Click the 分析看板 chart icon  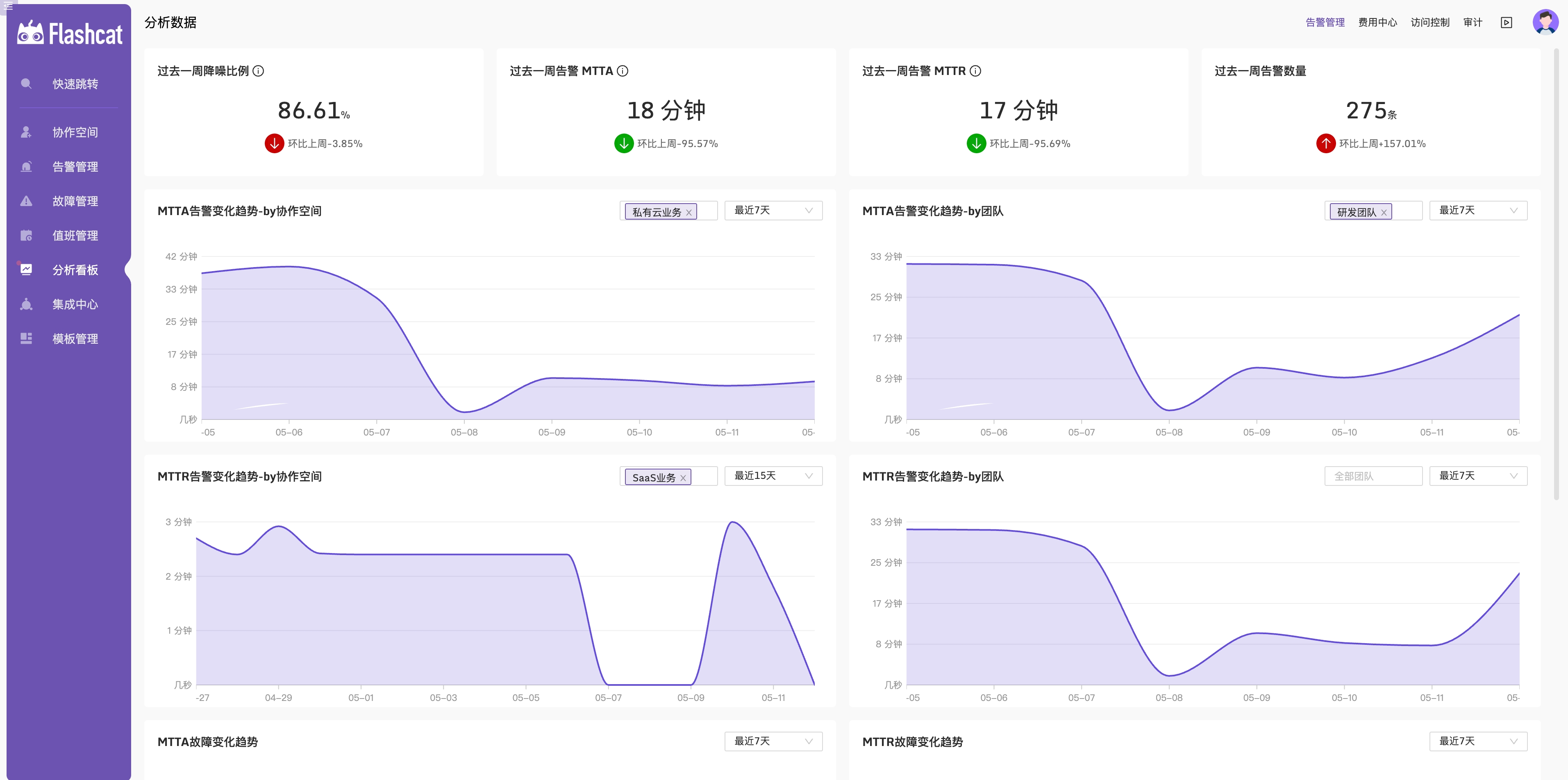click(x=26, y=270)
